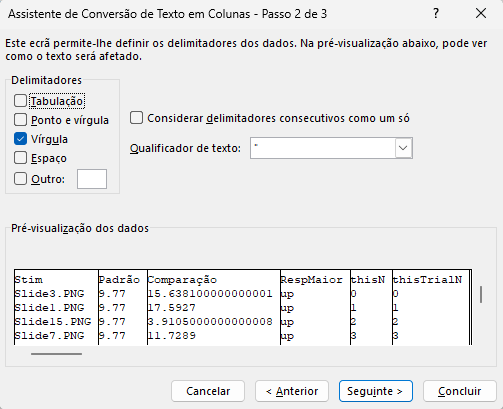Click the Slide15.PNG cell in preview

point(53,322)
